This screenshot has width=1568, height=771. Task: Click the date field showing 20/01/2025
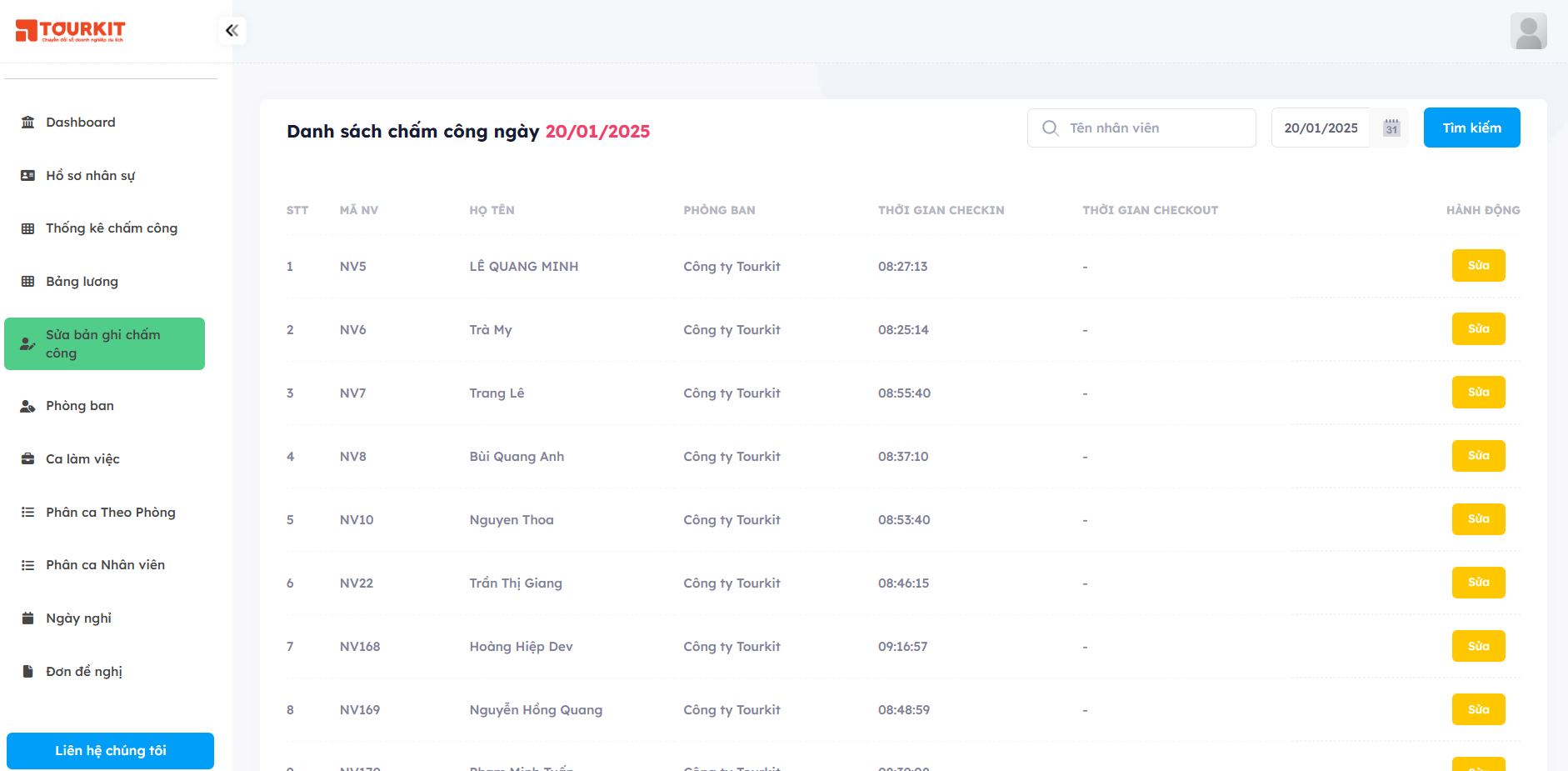click(x=1321, y=128)
